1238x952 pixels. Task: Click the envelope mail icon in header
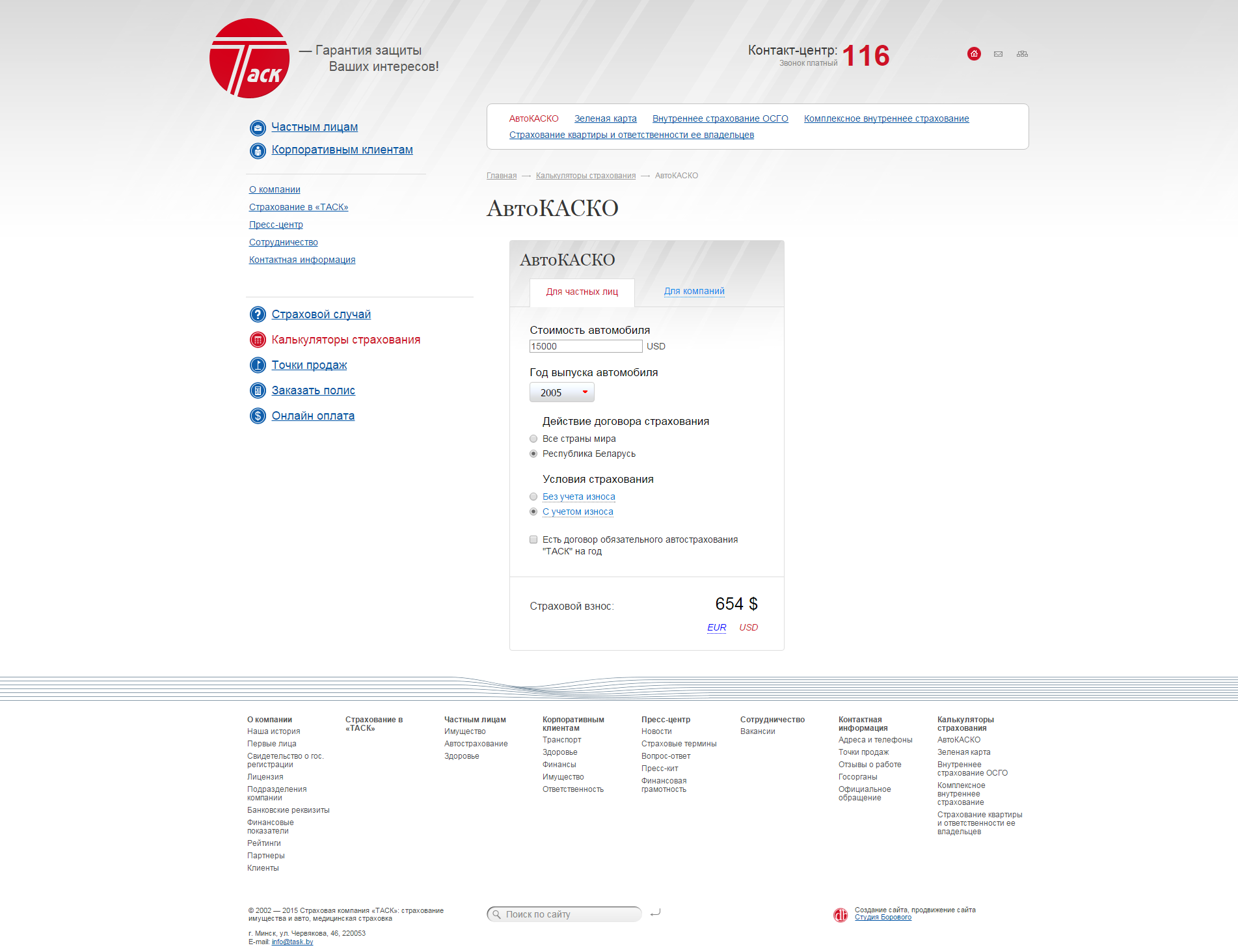(x=998, y=54)
